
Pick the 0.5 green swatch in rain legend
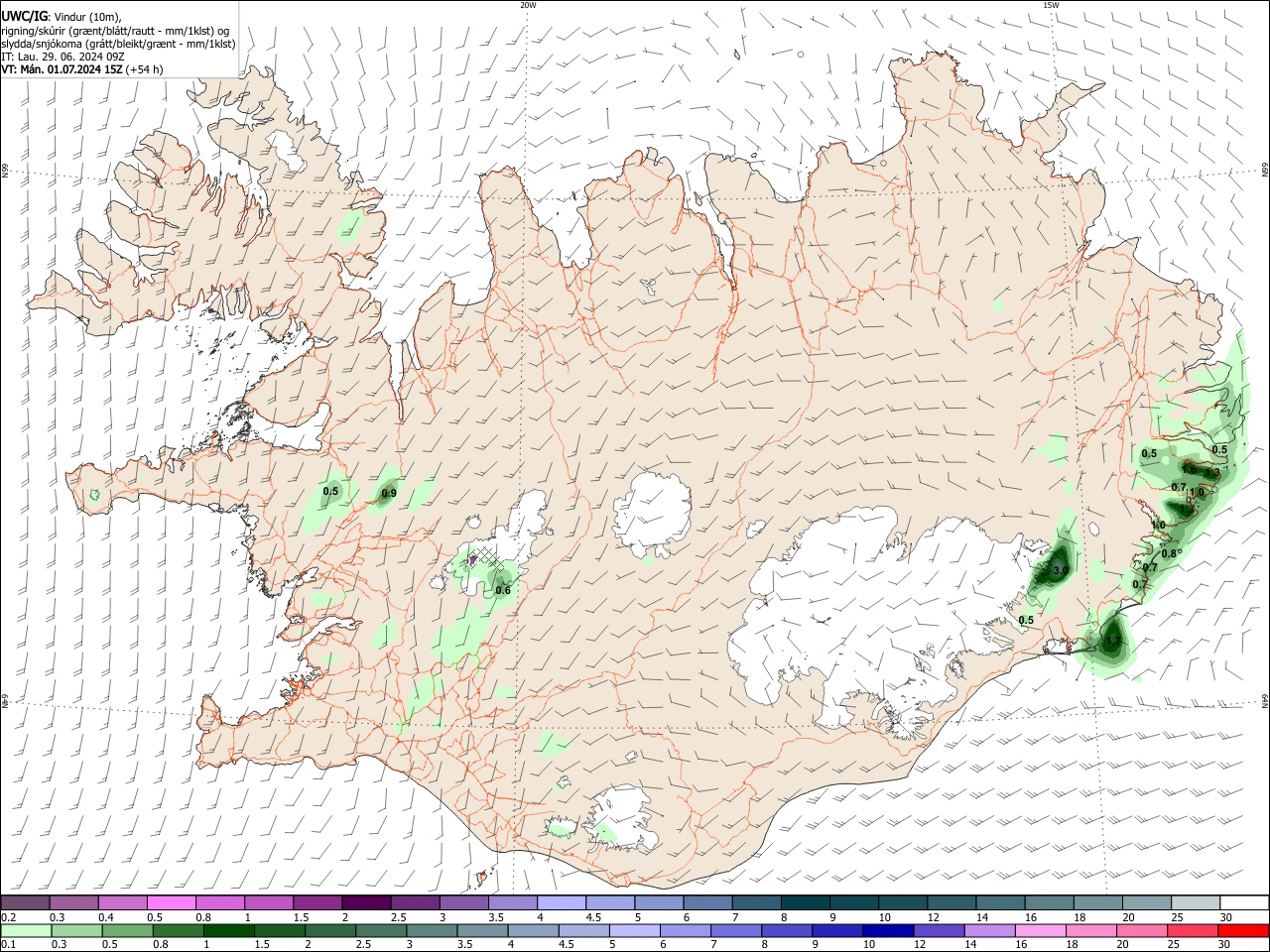point(129,930)
